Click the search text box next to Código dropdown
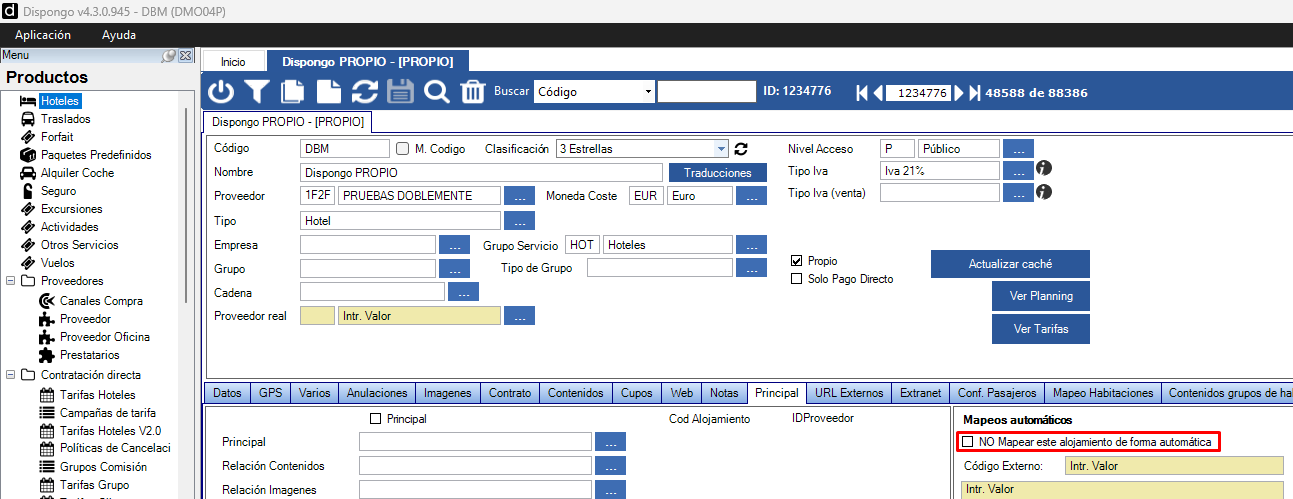The height and width of the screenshot is (499, 1293). [707, 92]
